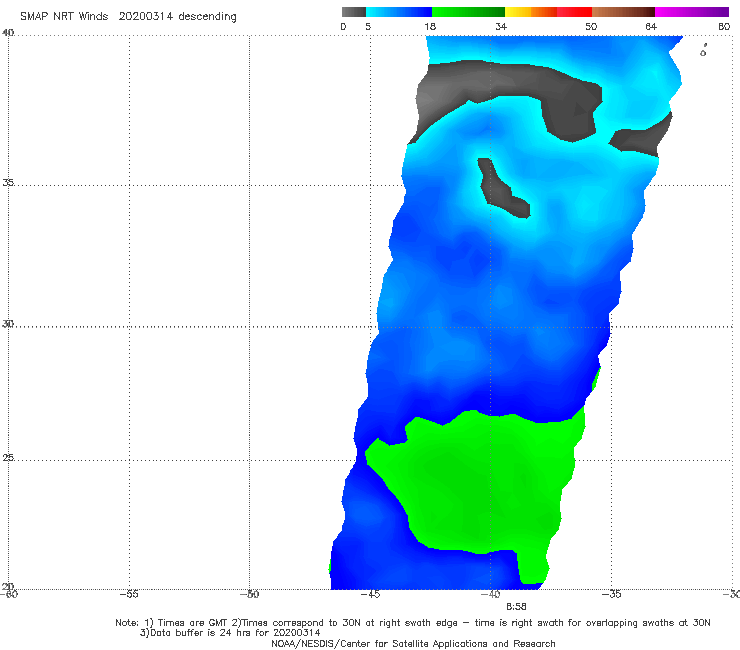740x650 pixels.
Task: Click the NOAA/NESDIS credit line
Action: pyautogui.click(x=413, y=644)
